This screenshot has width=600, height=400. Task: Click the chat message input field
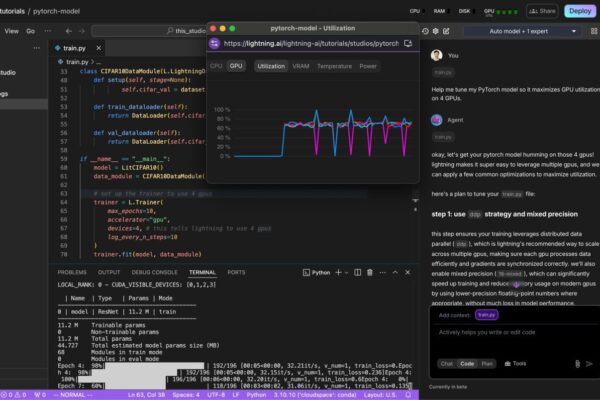515,332
